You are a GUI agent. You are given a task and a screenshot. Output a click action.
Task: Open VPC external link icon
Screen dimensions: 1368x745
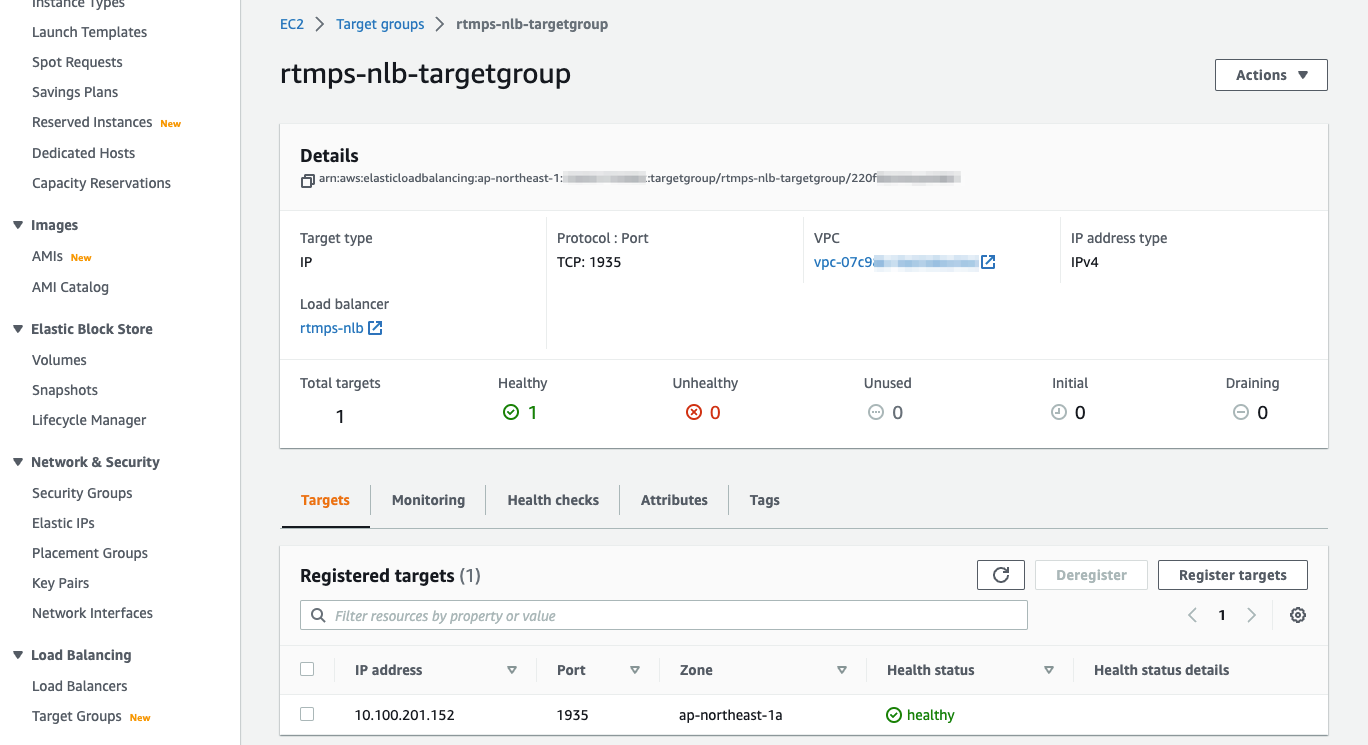(988, 262)
